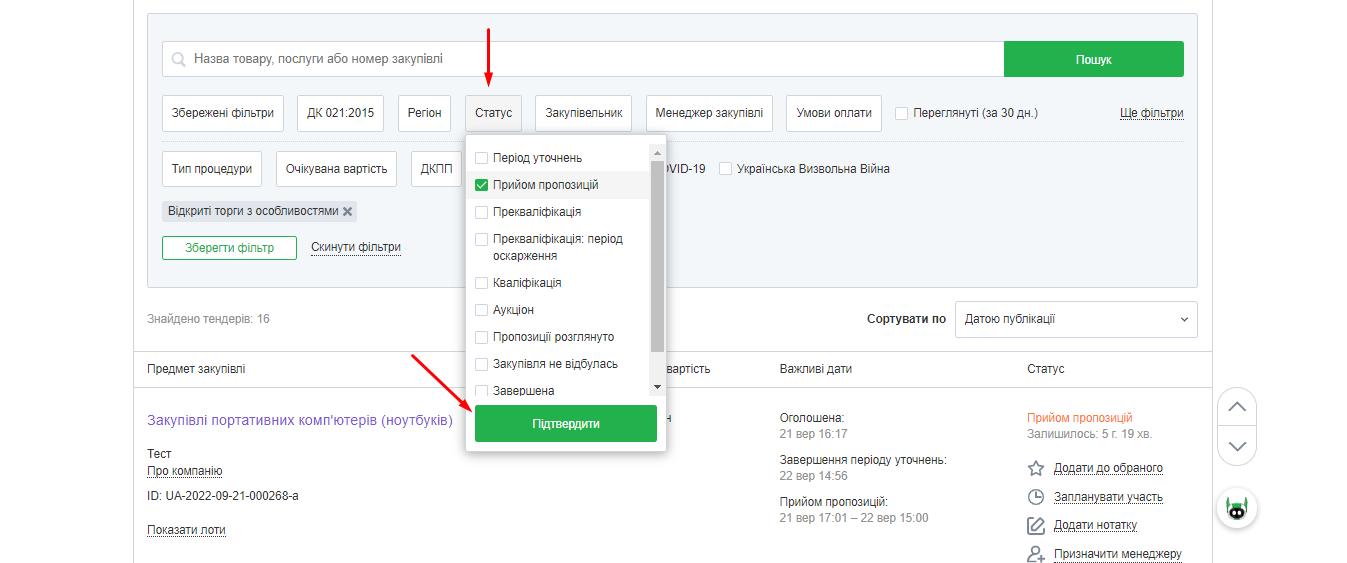Enable the Переглянуті (за 30 дн.) checkbox

[902, 113]
